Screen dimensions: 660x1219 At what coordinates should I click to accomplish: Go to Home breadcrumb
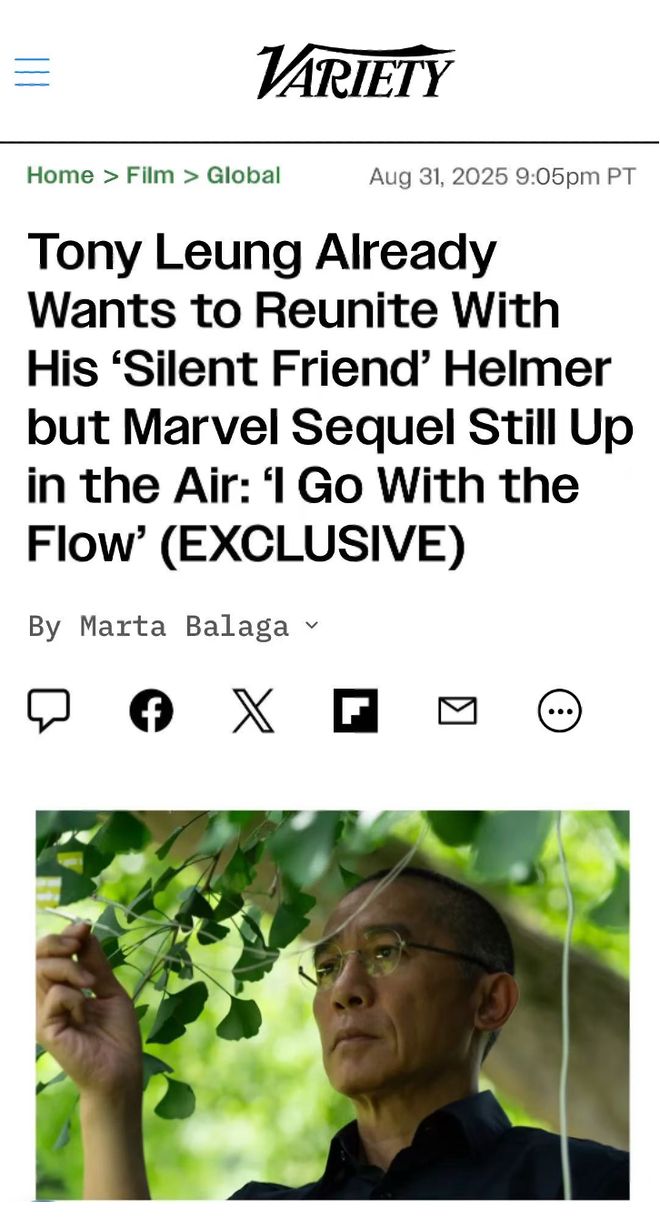click(x=60, y=175)
